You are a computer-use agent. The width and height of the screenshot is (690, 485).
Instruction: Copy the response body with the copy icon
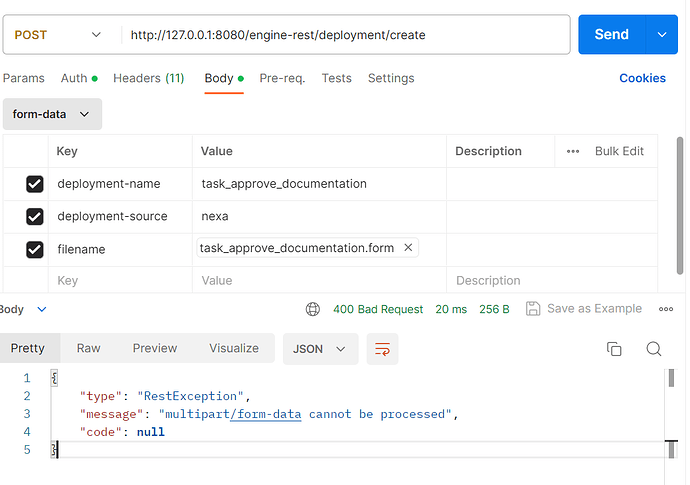click(614, 349)
